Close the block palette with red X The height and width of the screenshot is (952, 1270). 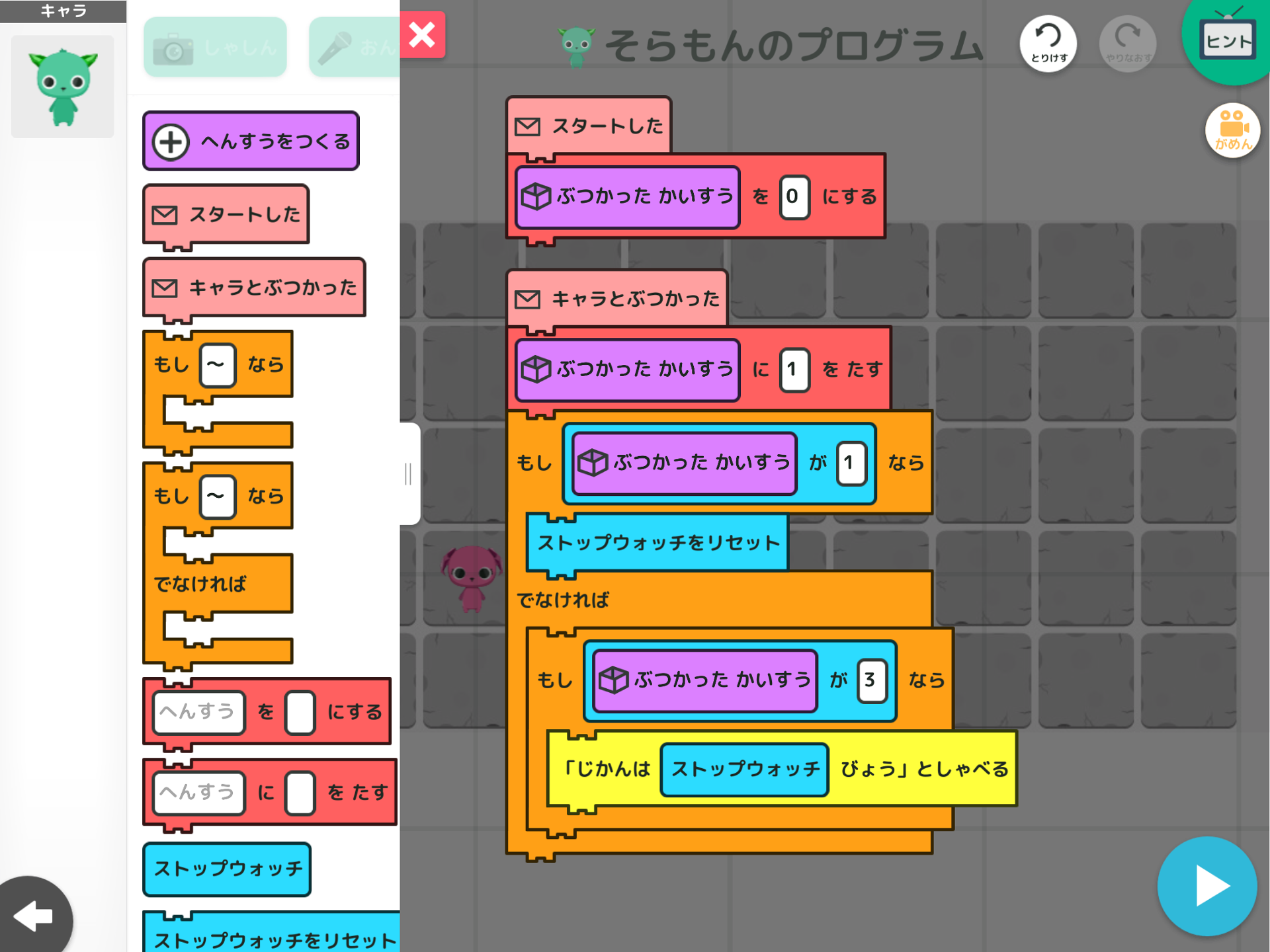(422, 35)
